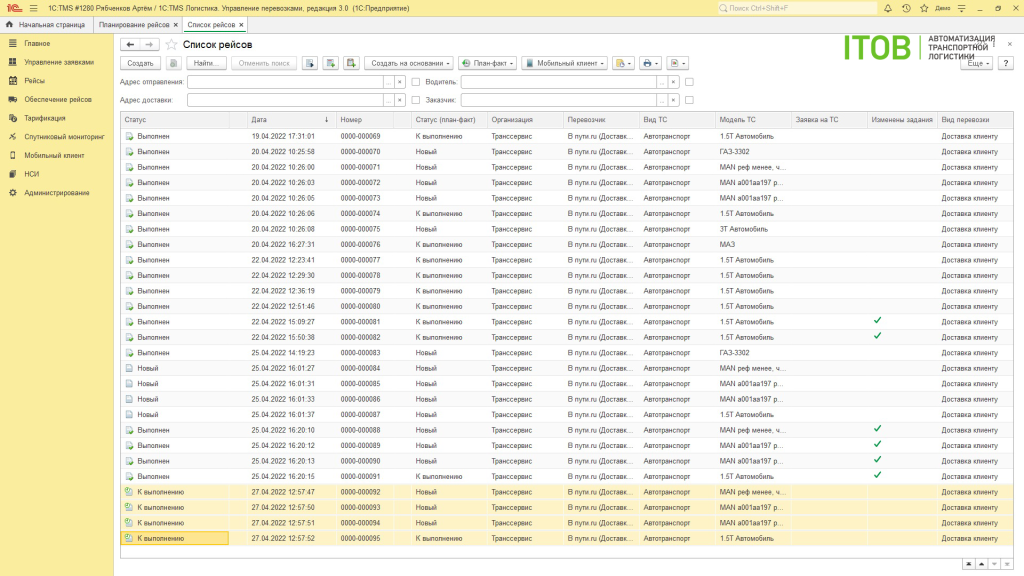Image resolution: width=1024 pixels, height=576 pixels.
Task: Sort by Дата column header
Action: coord(291,120)
